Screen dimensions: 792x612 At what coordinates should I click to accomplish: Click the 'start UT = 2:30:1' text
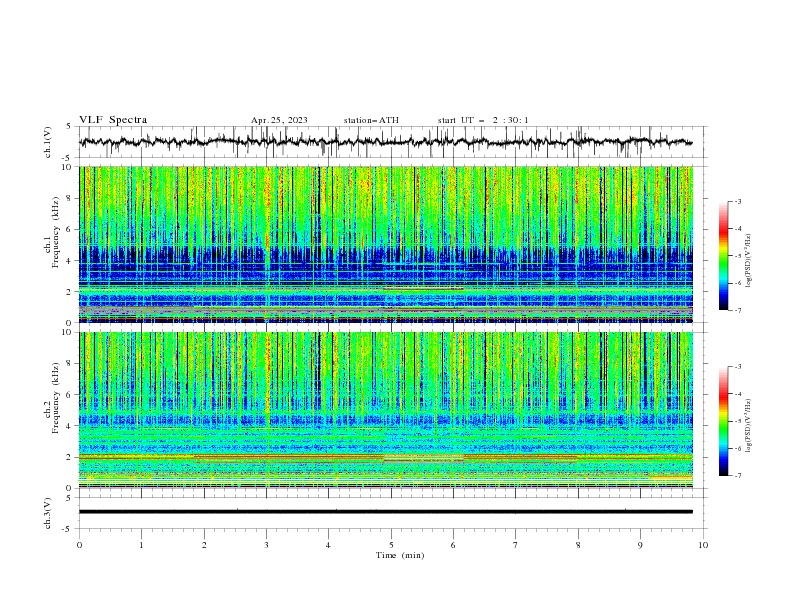[483, 120]
